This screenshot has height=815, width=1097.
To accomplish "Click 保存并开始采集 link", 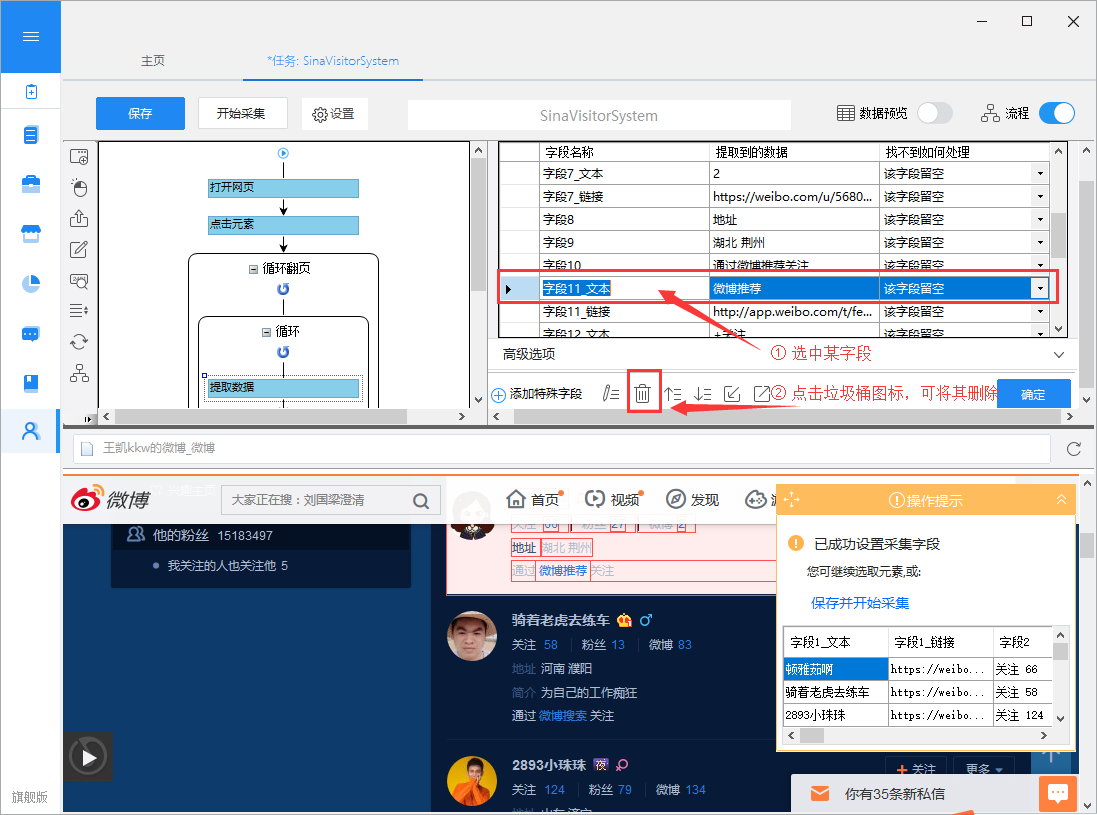I will coord(860,603).
